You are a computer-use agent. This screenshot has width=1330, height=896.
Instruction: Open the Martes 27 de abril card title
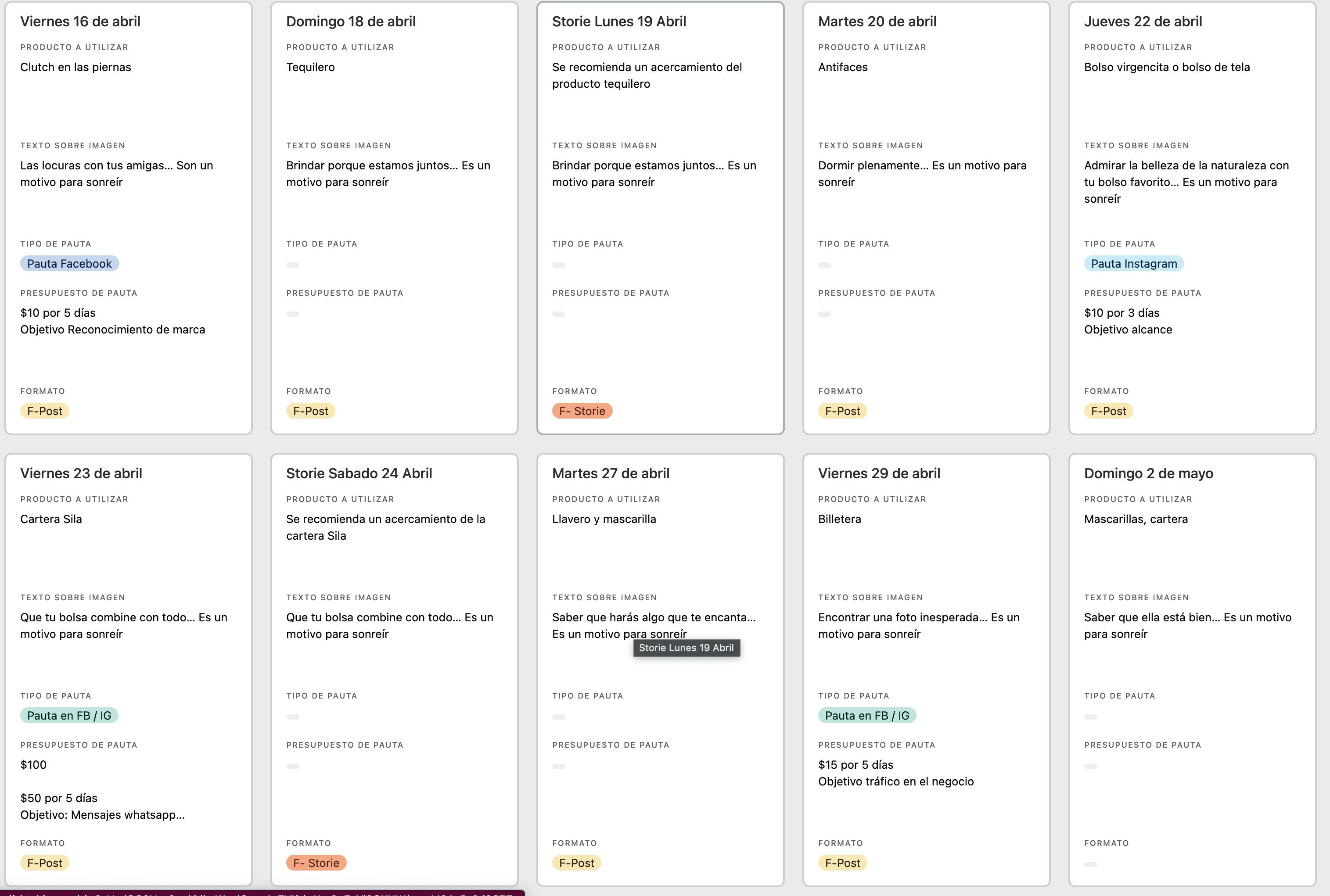click(x=611, y=473)
